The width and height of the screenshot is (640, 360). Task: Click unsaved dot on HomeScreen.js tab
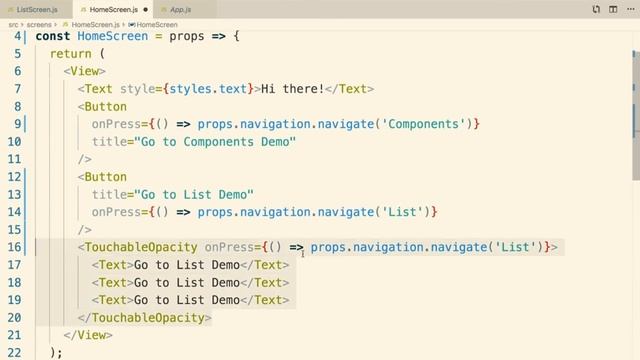pyautogui.click(x=145, y=9)
